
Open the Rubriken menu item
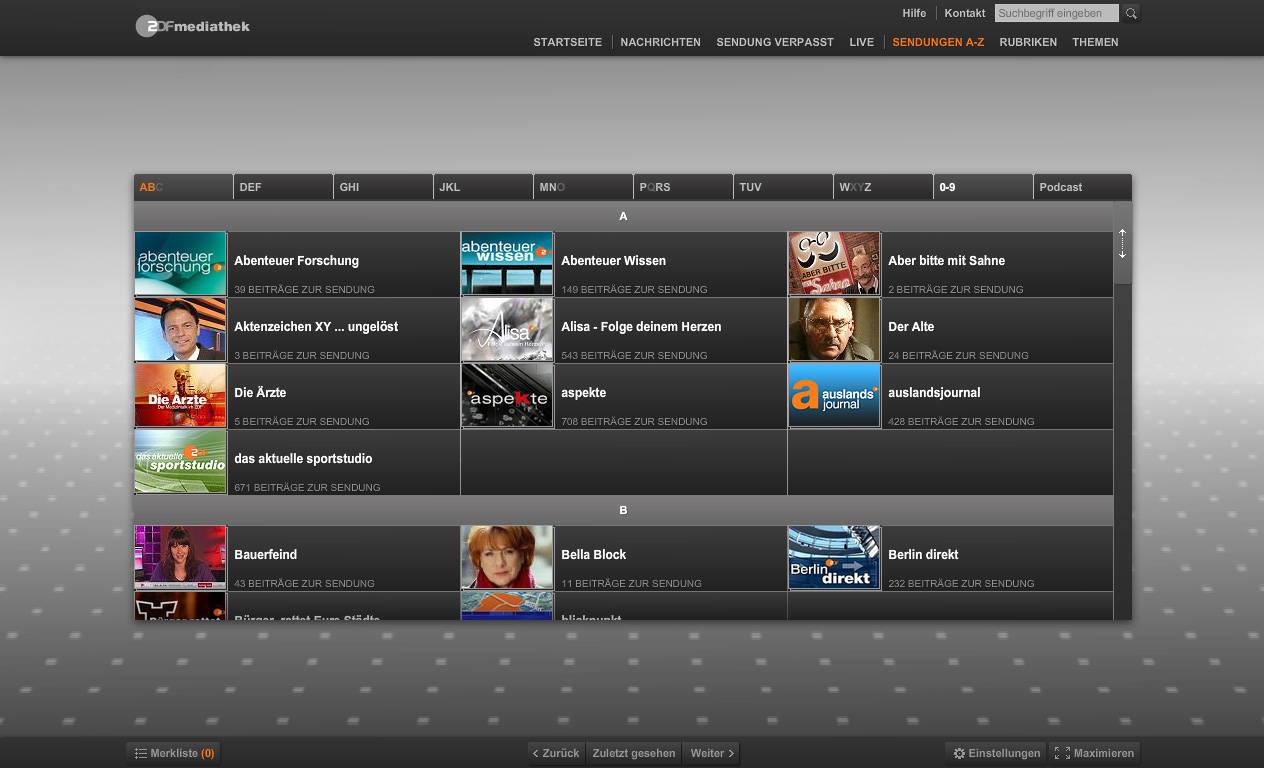pos(1028,42)
